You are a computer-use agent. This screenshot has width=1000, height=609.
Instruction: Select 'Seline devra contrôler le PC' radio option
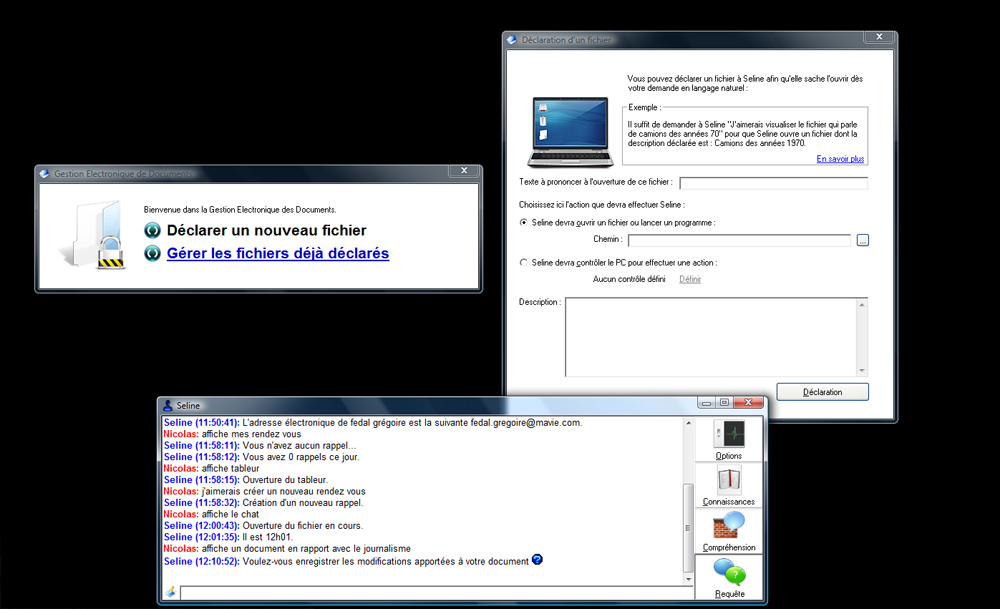point(524,262)
